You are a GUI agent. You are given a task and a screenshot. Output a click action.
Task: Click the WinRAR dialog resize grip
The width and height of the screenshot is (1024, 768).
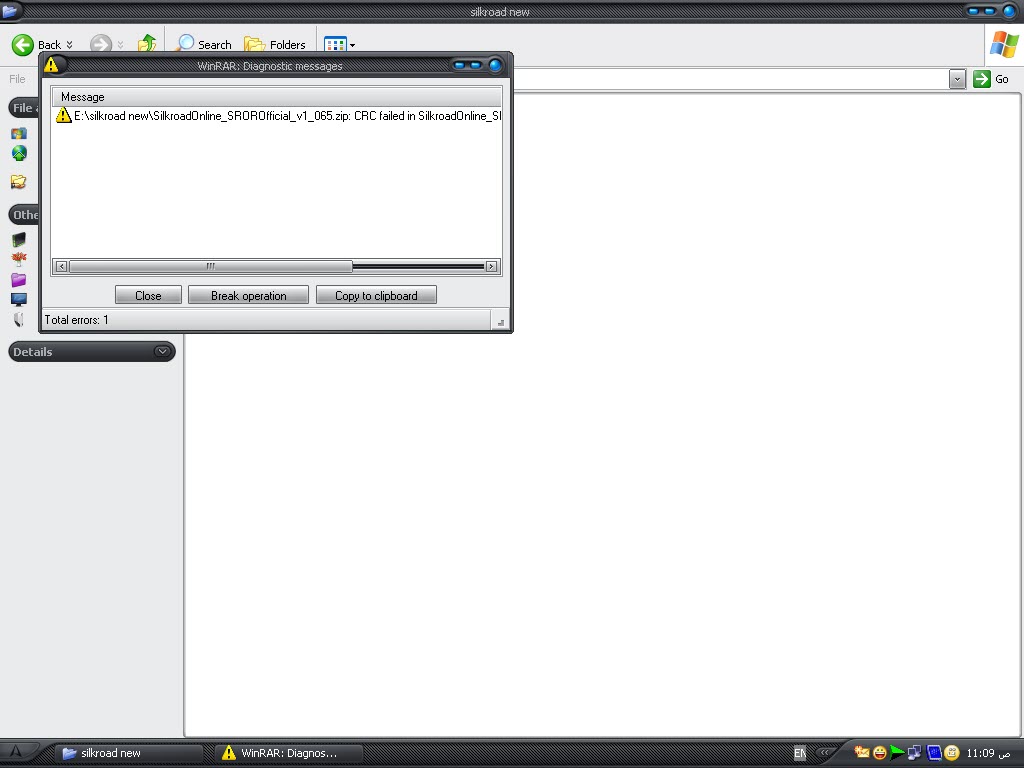(x=501, y=322)
